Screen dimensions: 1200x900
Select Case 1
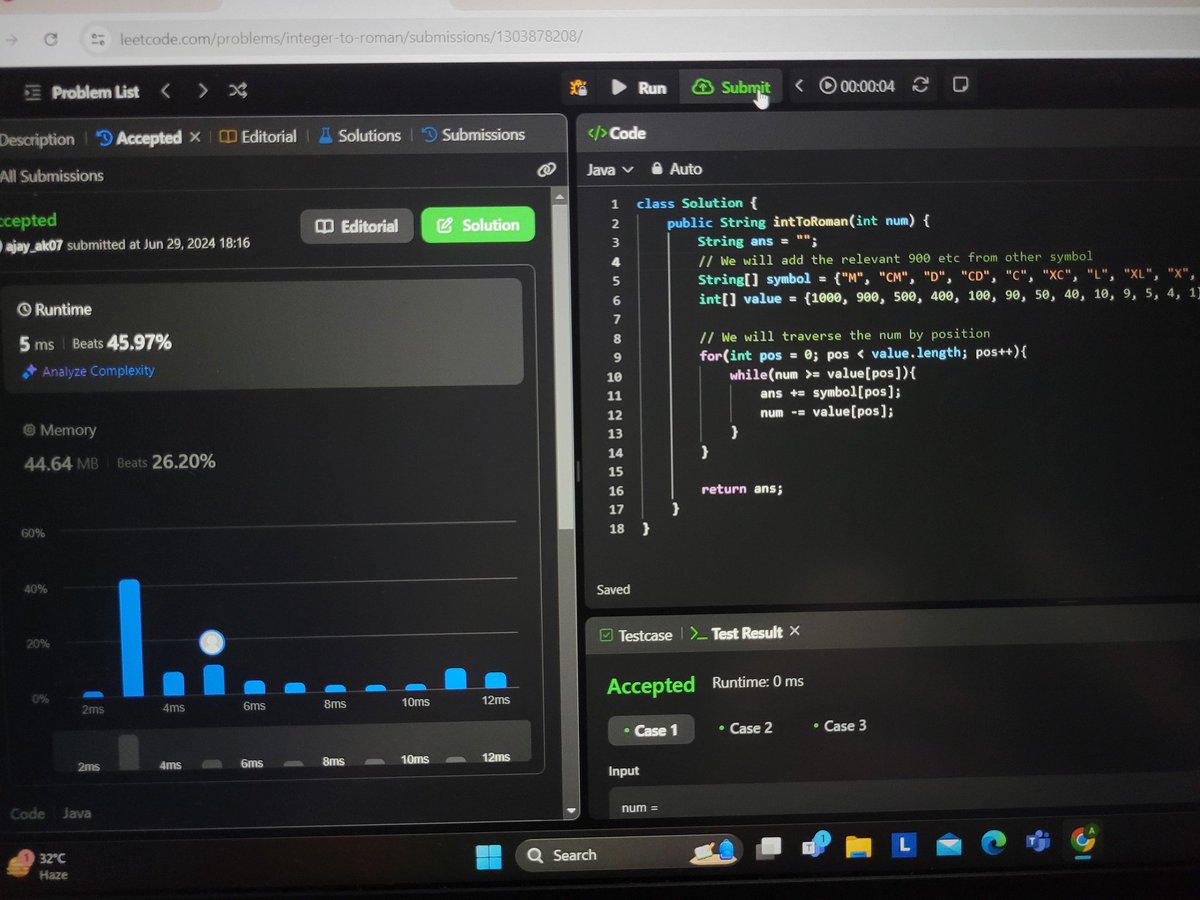pyautogui.click(x=651, y=730)
